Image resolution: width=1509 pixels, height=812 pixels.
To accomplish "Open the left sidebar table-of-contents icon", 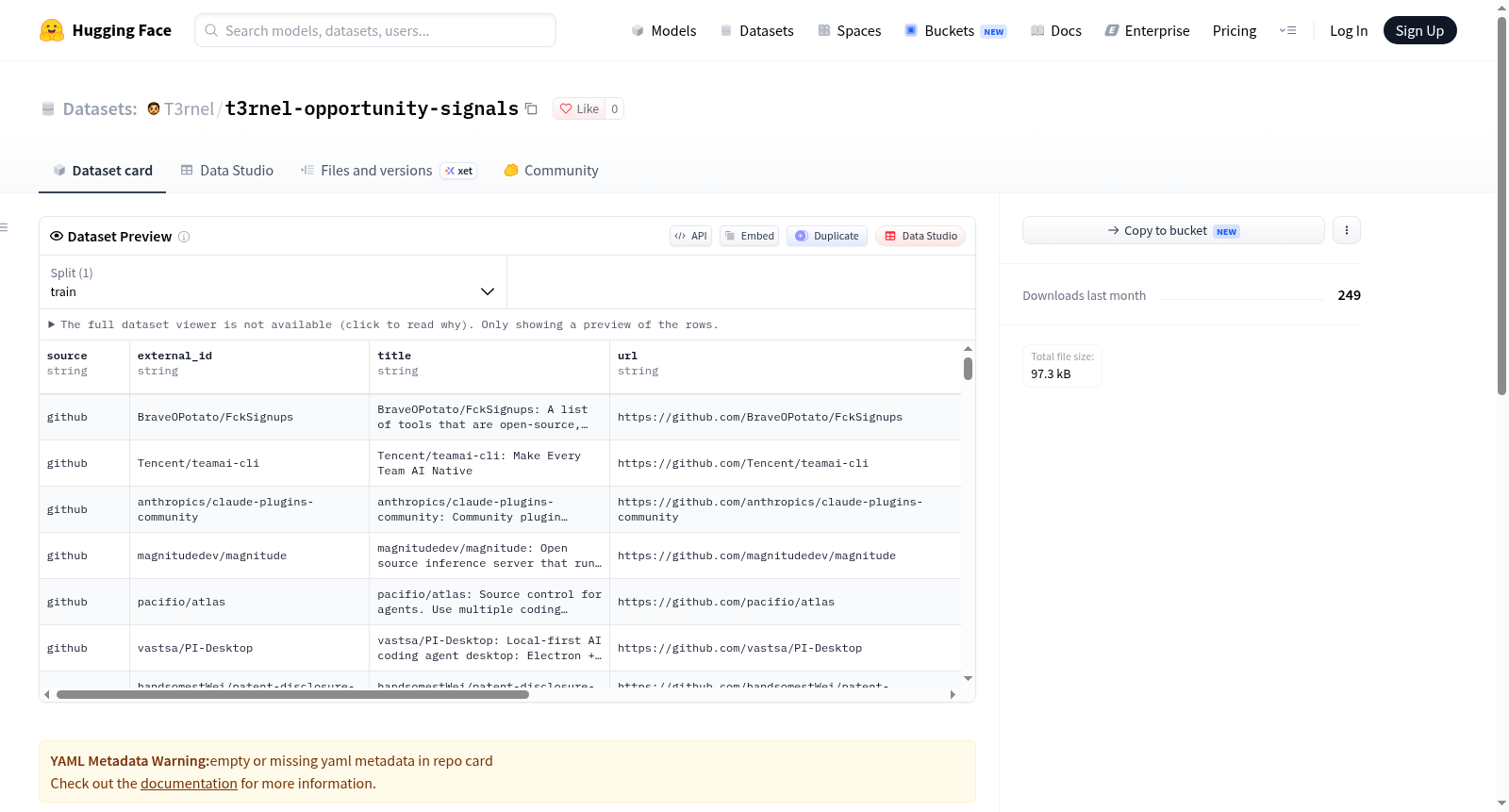I will click(4, 227).
